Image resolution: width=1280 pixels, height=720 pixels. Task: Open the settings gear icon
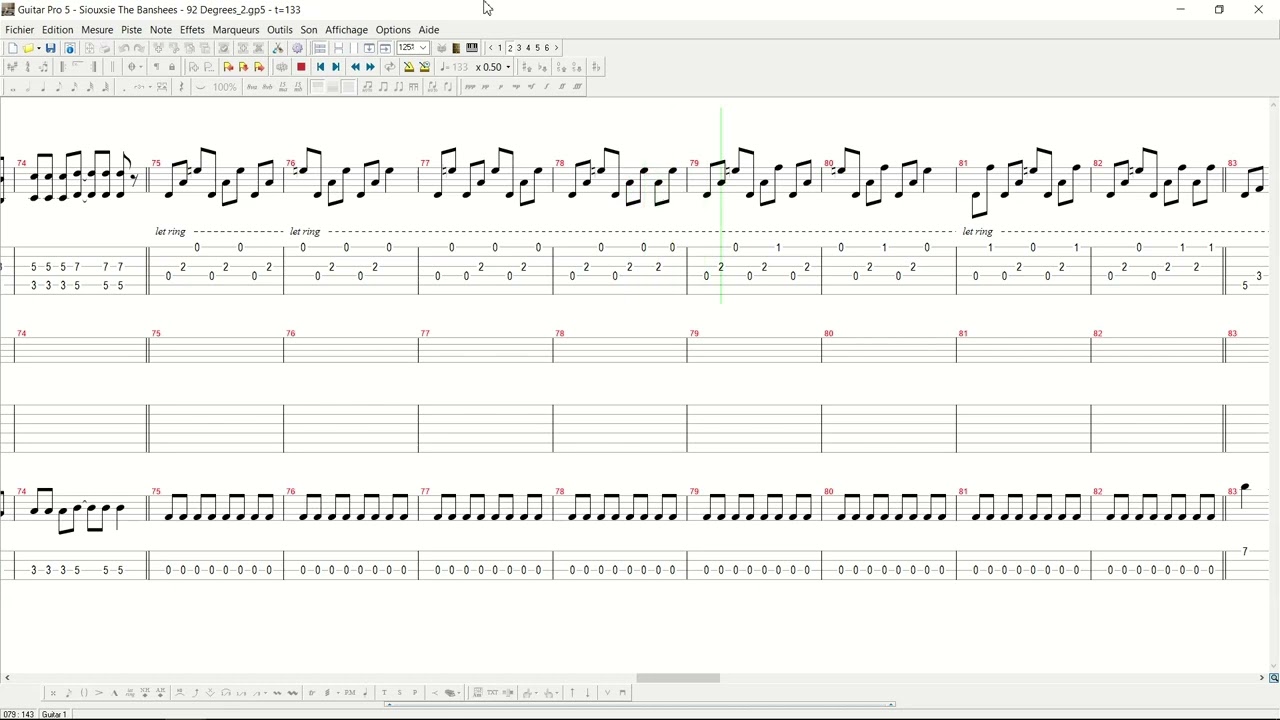pyautogui.click(x=297, y=48)
